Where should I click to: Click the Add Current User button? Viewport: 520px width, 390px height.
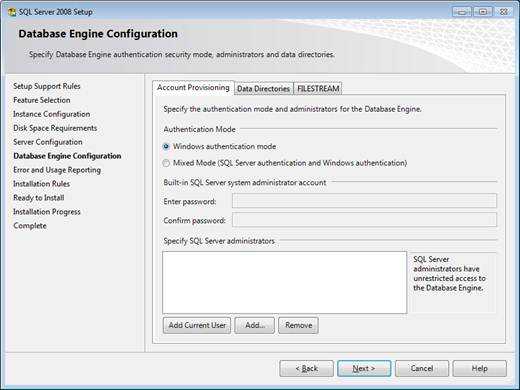click(197, 325)
